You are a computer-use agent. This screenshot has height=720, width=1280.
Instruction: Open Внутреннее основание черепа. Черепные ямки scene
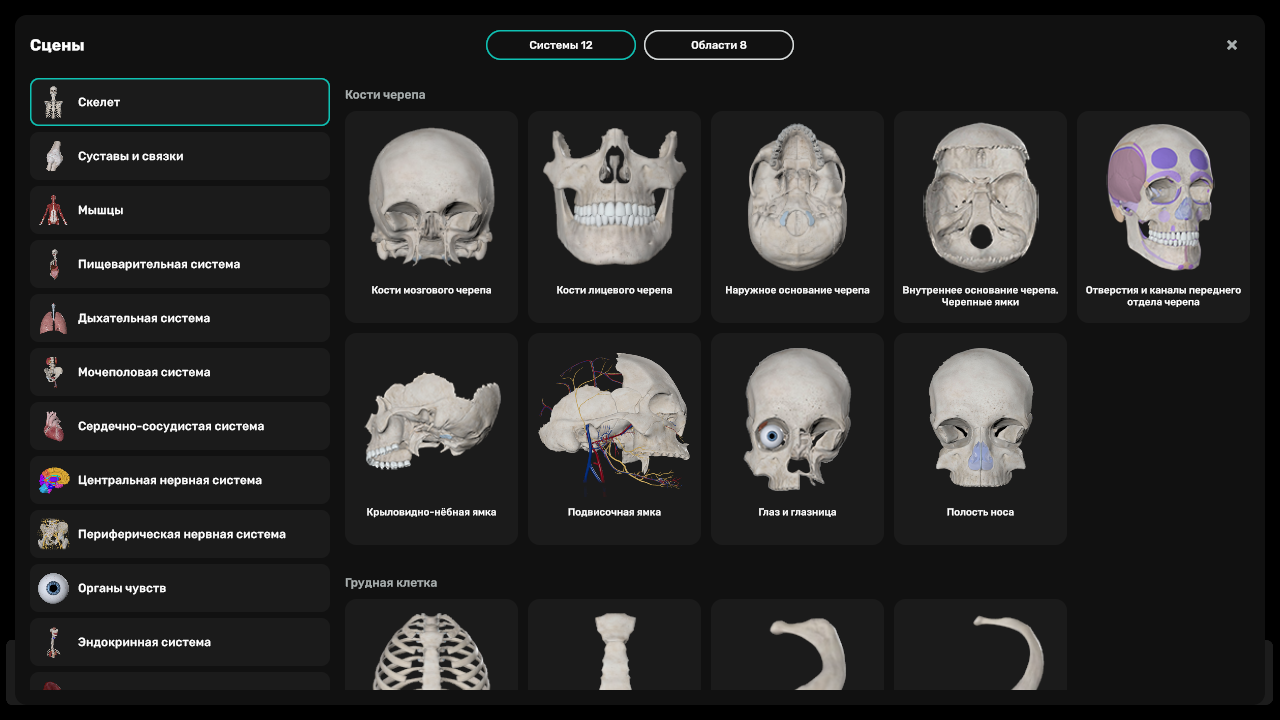[x=980, y=217]
